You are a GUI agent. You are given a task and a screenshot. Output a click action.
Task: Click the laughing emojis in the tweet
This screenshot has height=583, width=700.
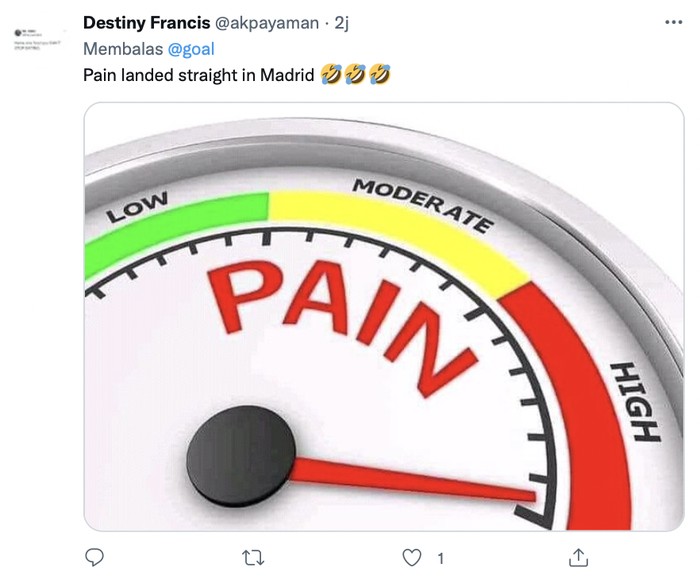355,75
